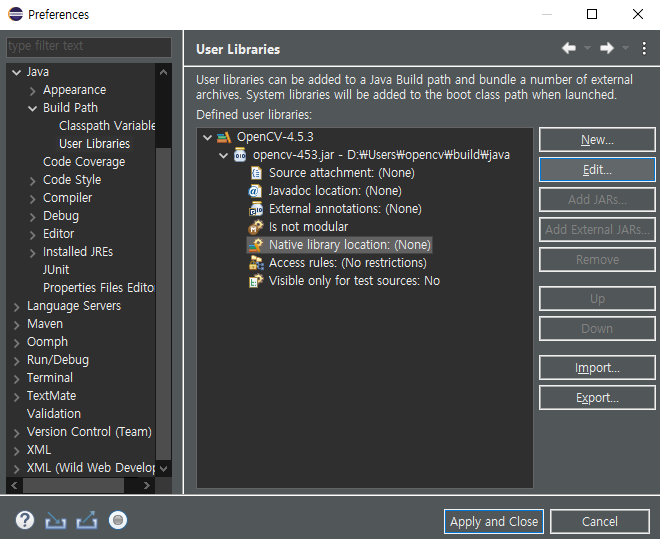Screen dimensions: 660x539
Task: Collapse the Java tree node
Action: point(16,72)
